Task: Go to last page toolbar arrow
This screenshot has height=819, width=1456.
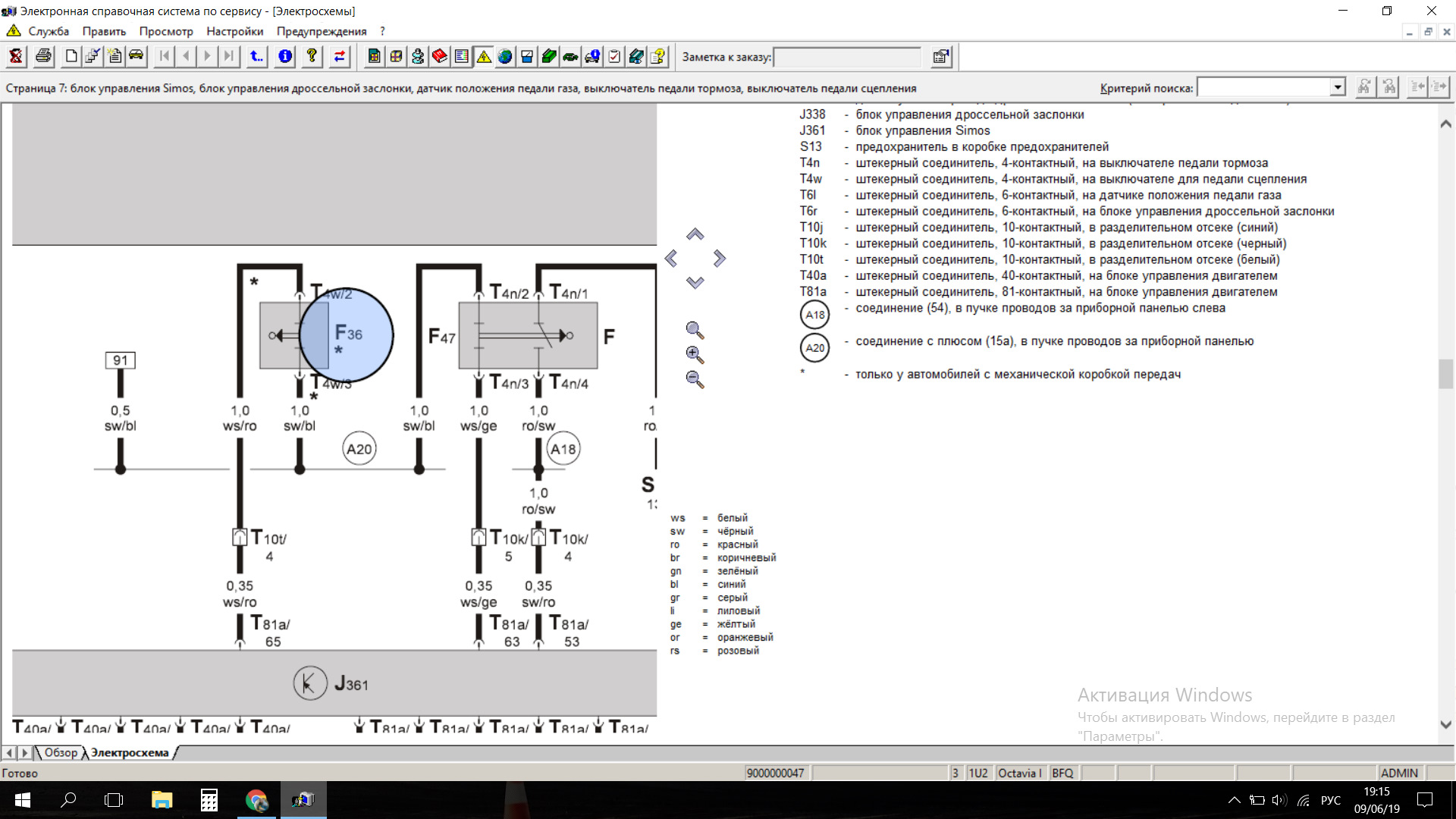Action: [x=229, y=56]
